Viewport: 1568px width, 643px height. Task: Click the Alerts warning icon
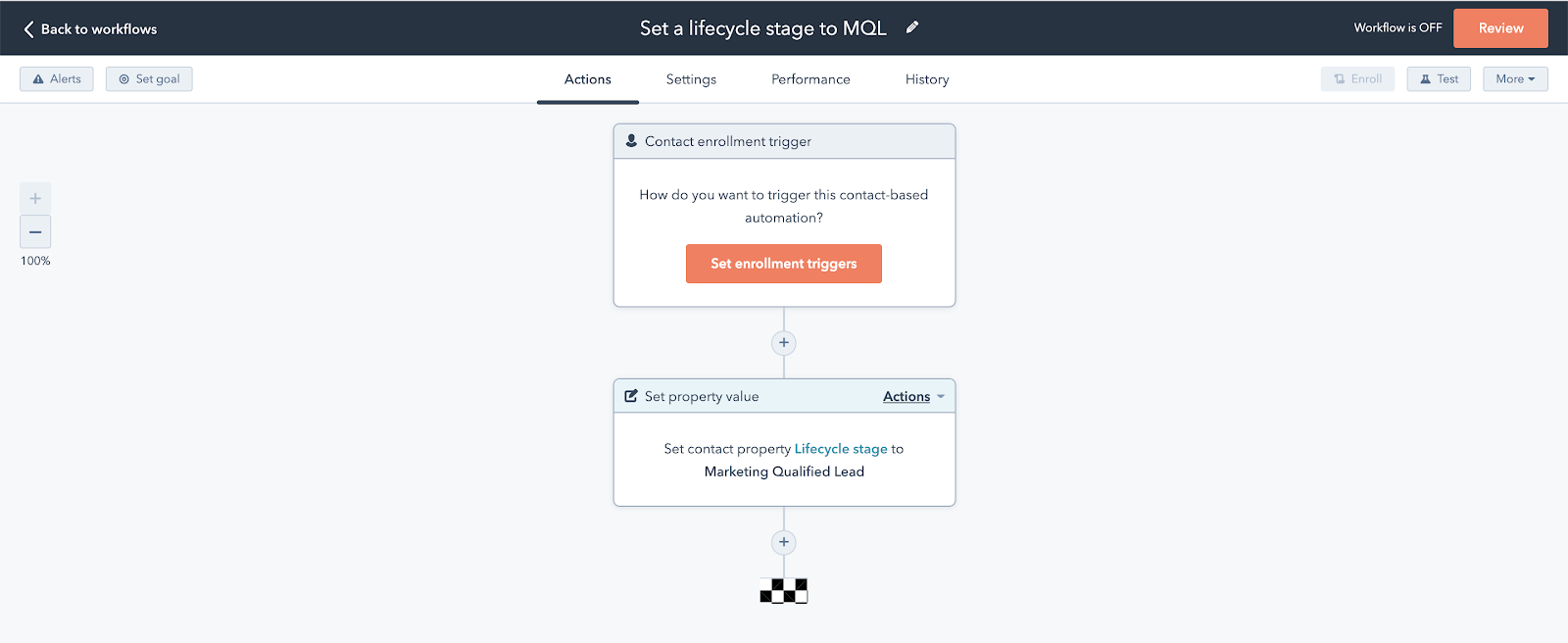coord(39,78)
